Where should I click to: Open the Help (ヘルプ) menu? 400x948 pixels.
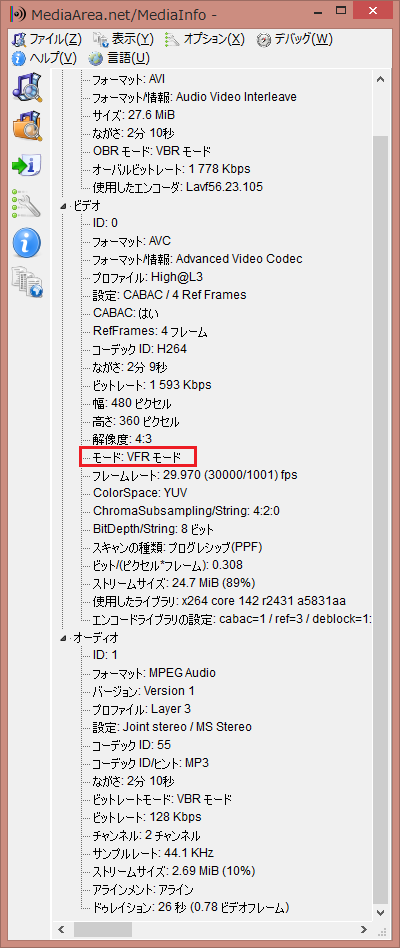(x=53, y=59)
